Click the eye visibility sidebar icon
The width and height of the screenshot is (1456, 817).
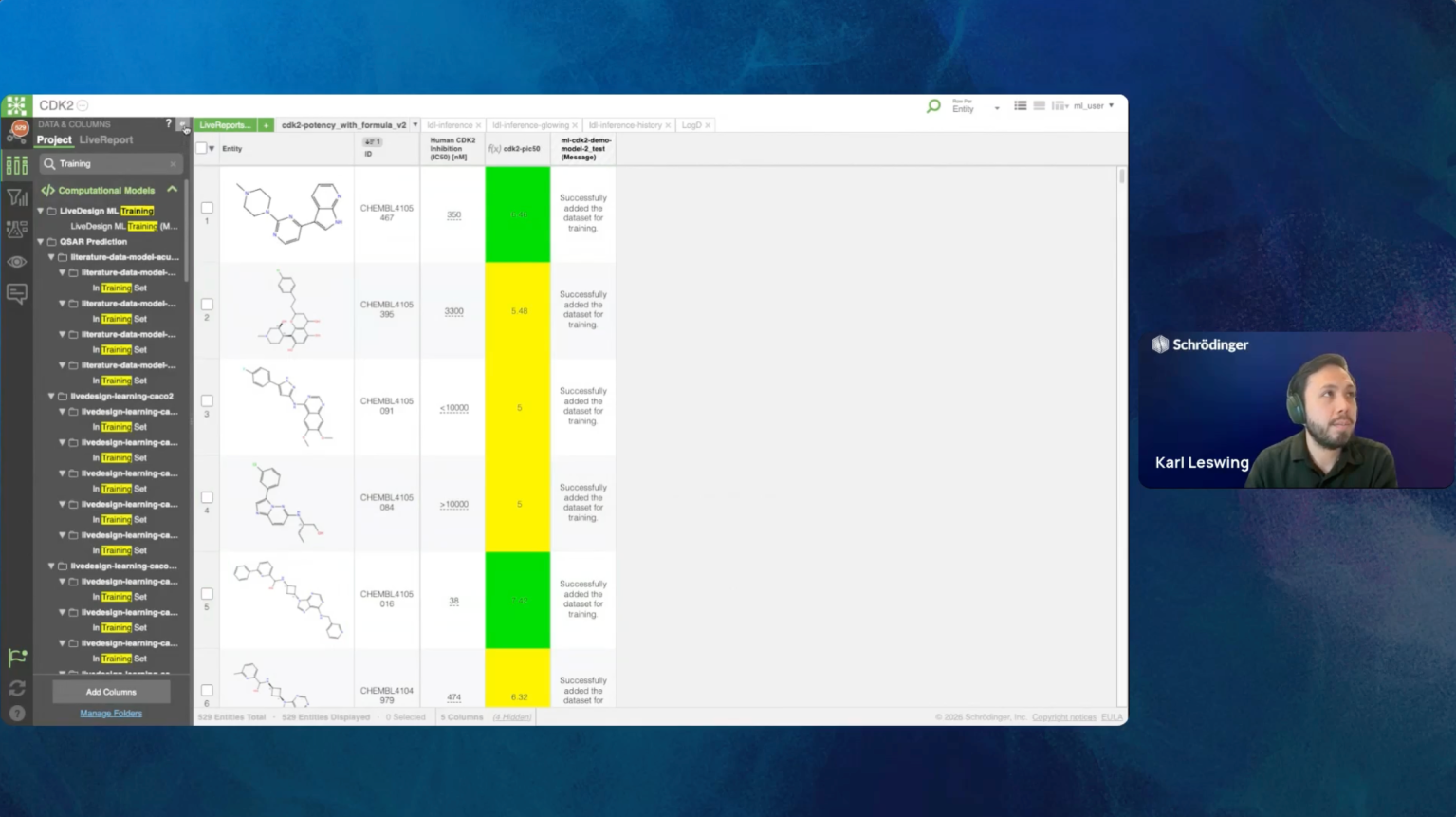[x=17, y=262]
